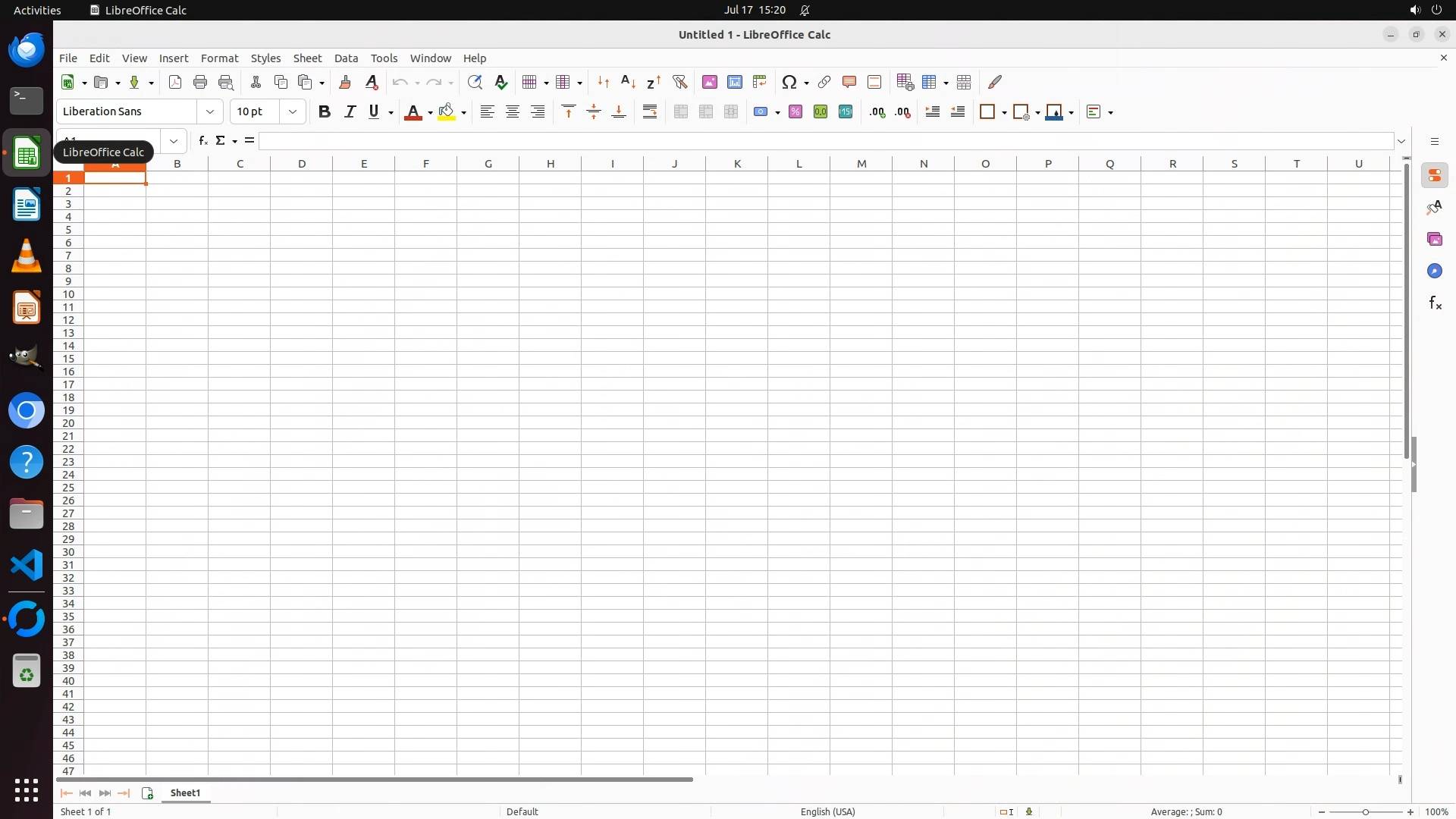Click the Insert Special Character omega icon
The image size is (1456, 819).
[789, 82]
